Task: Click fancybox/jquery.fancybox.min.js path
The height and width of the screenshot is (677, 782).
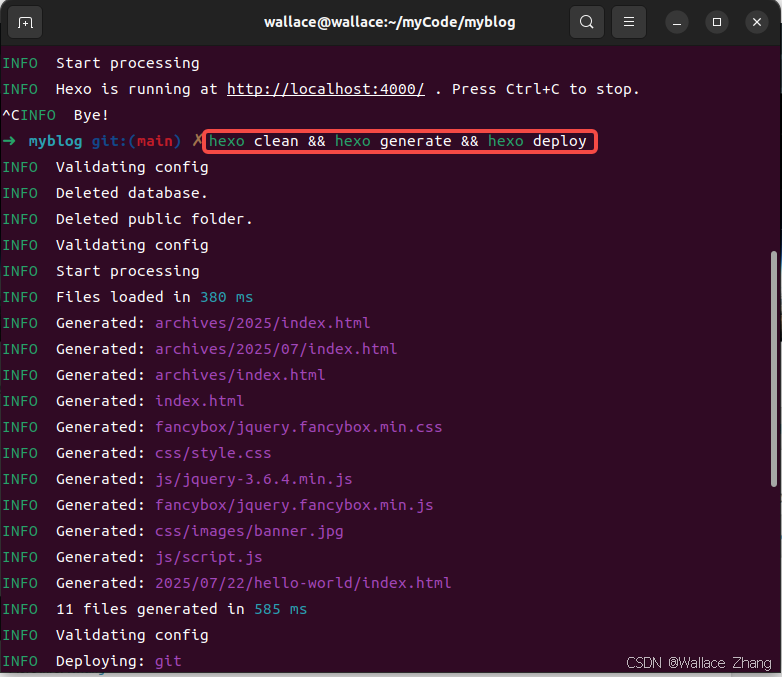Action: [294, 505]
